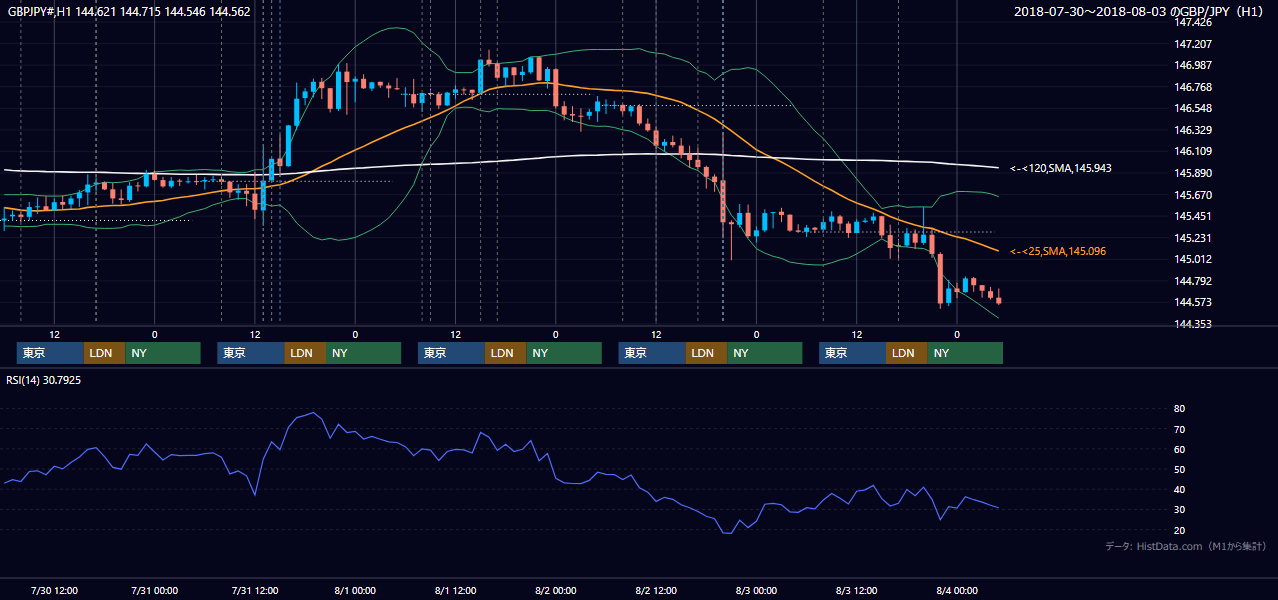Jump to the 8/3 12:00 time marker
This screenshot has width=1278, height=600.
pyautogui.click(x=857, y=590)
